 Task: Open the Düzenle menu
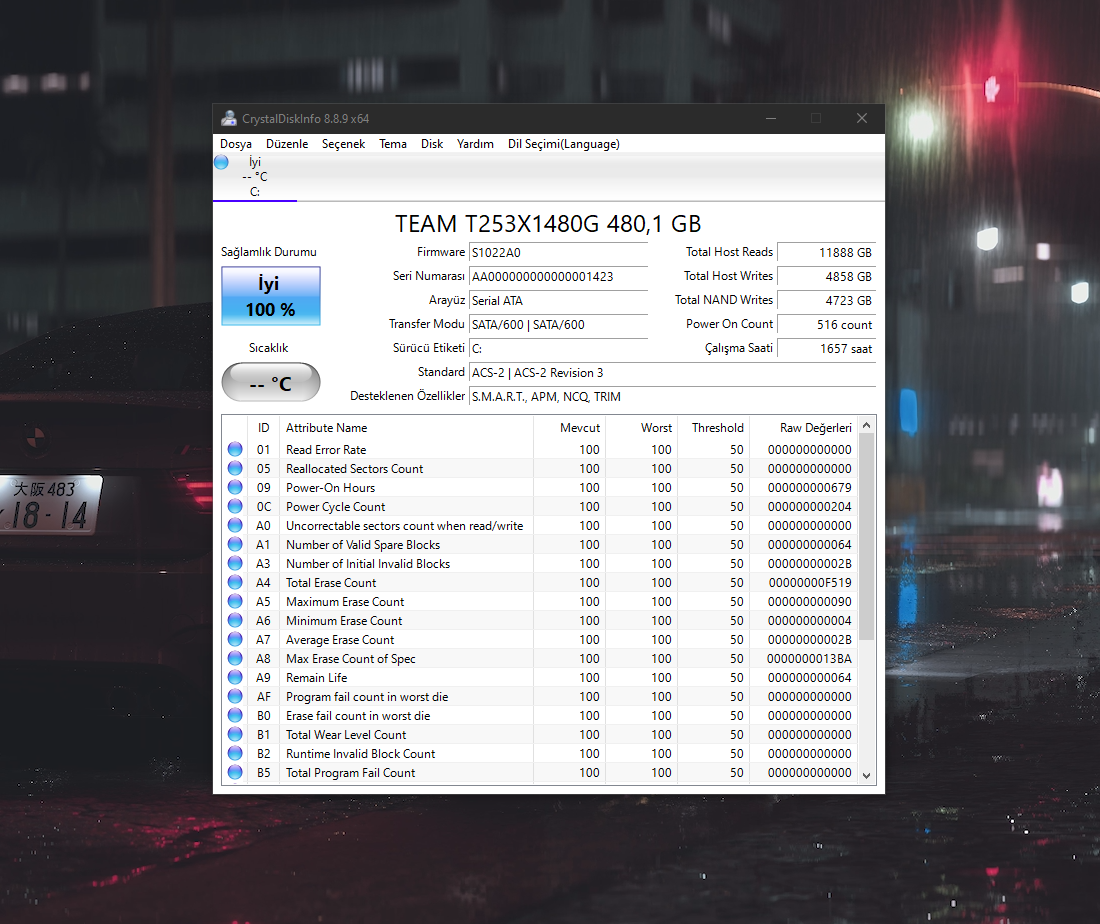pos(287,144)
